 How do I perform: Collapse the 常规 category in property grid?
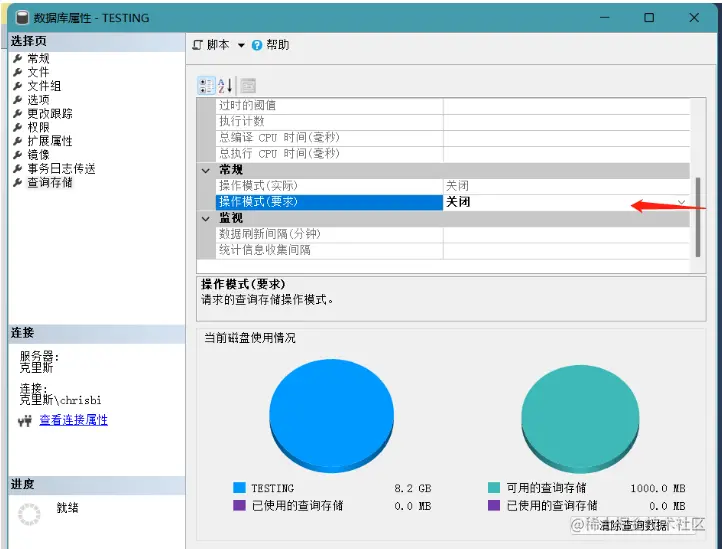pos(206,170)
